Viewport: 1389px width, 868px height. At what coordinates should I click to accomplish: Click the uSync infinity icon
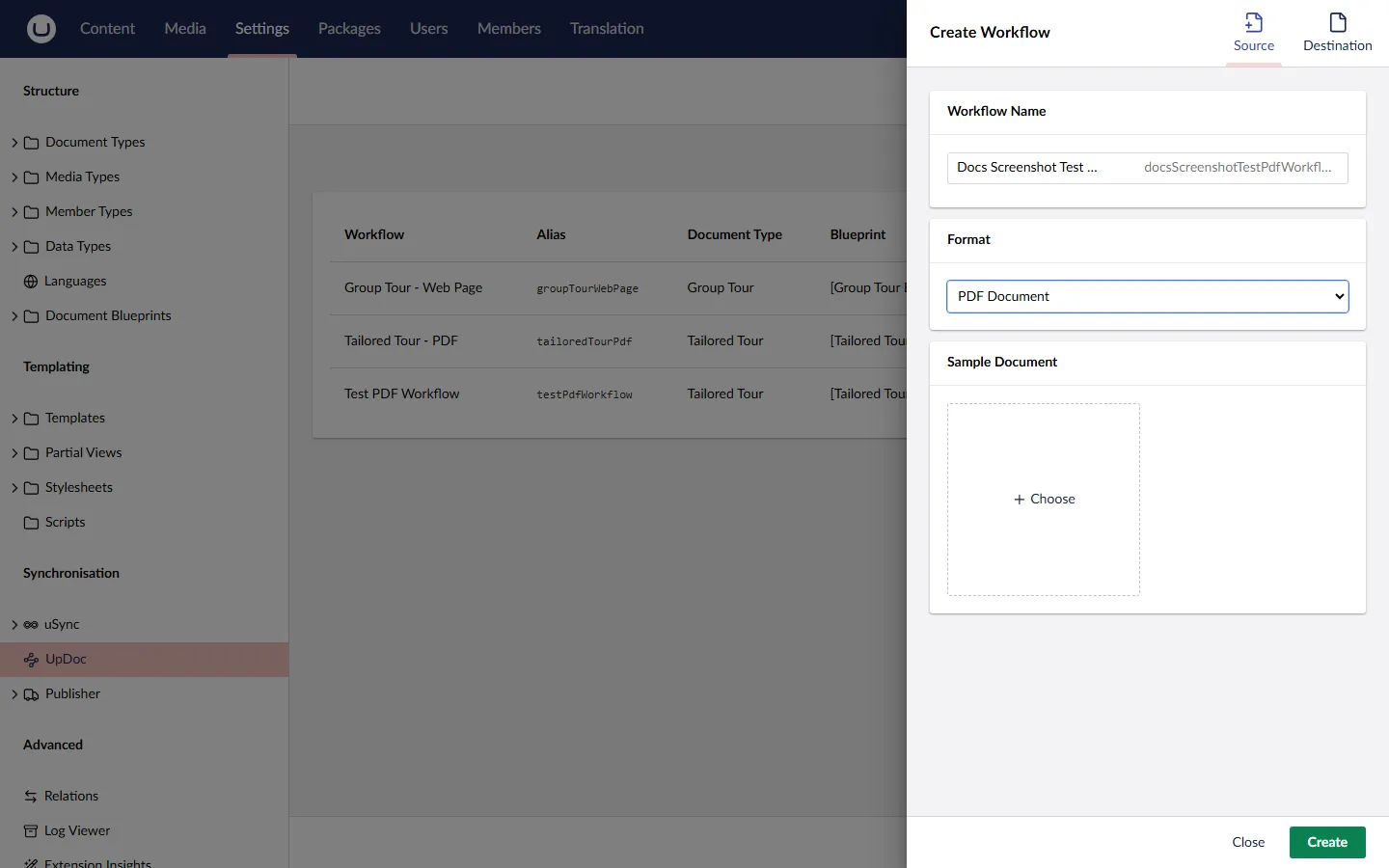pyautogui.click(x=31, y=625)
